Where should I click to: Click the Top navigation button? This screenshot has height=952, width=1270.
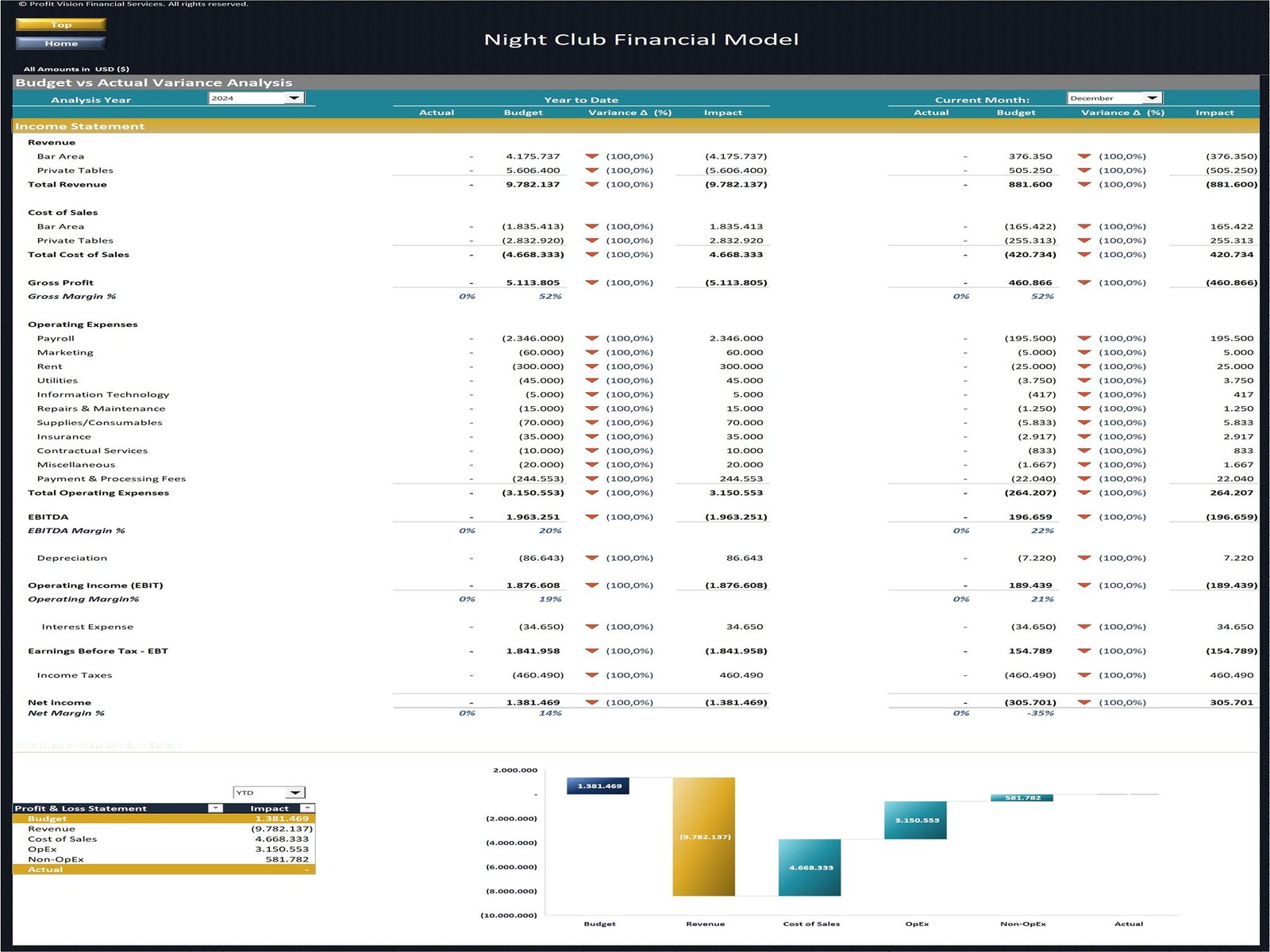click(61, 25)
